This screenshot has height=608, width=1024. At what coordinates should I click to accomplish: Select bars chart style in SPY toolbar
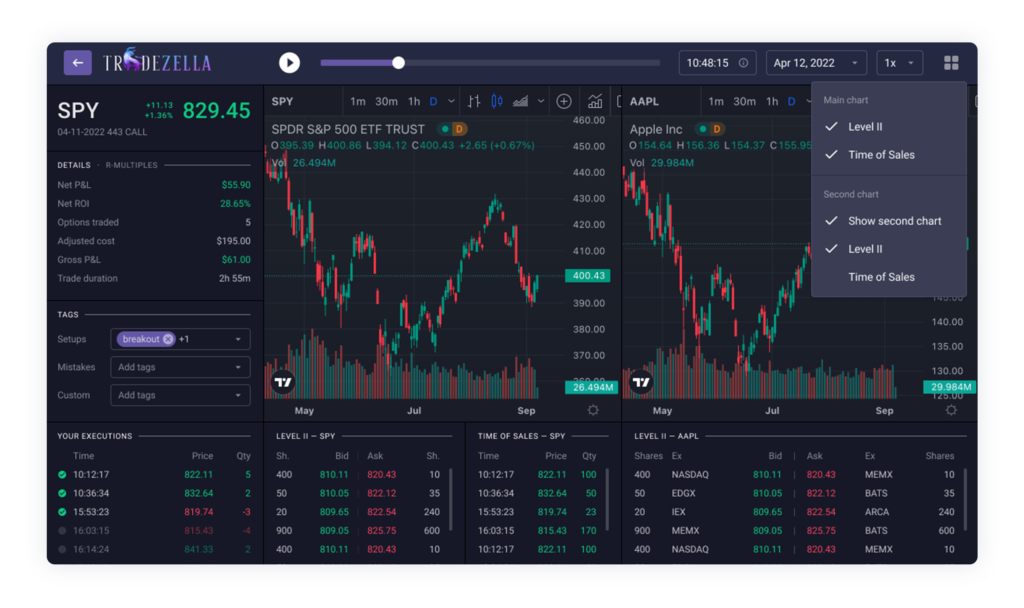coord(474,101)
